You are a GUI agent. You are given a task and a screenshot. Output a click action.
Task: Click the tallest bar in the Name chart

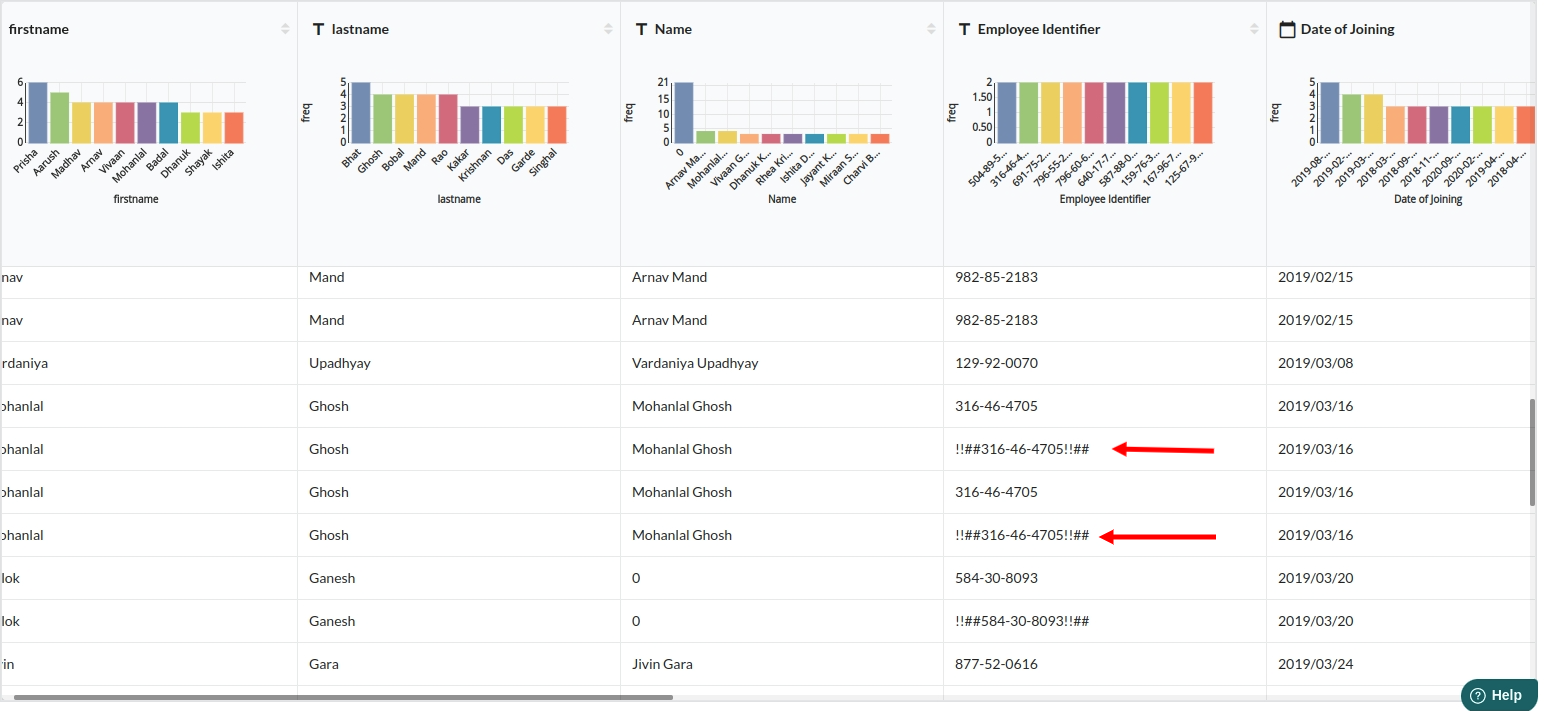[684, 112]
